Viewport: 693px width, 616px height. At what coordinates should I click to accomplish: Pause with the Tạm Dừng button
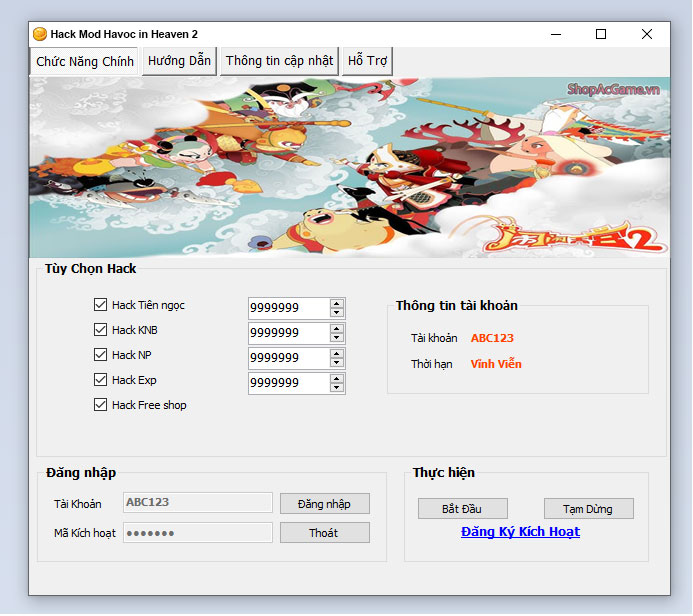pyautogui.click(x=589, y=509)
